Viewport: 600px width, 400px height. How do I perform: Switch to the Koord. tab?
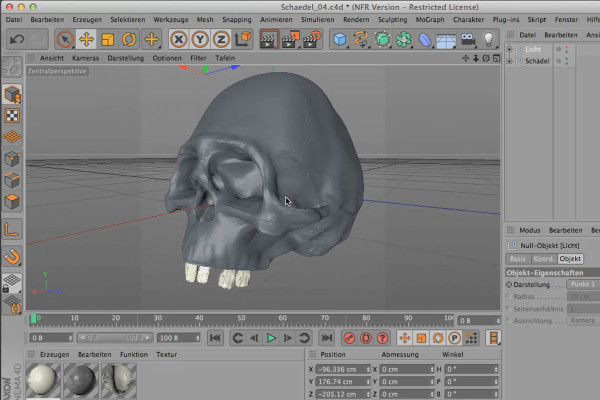544,259
